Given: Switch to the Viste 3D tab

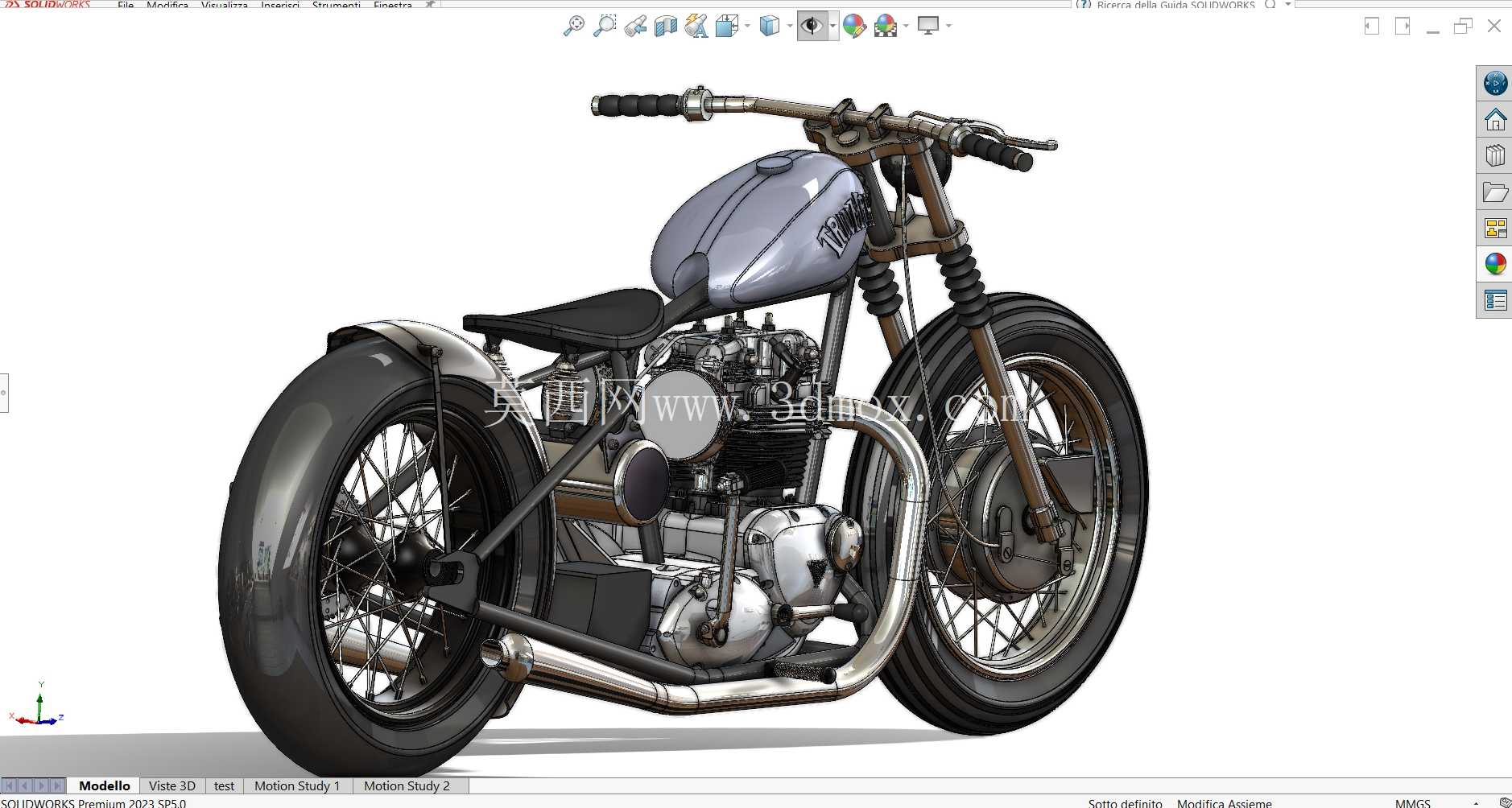Looking at the screenshot, I should pyautogui.click(x=171, y=785).
